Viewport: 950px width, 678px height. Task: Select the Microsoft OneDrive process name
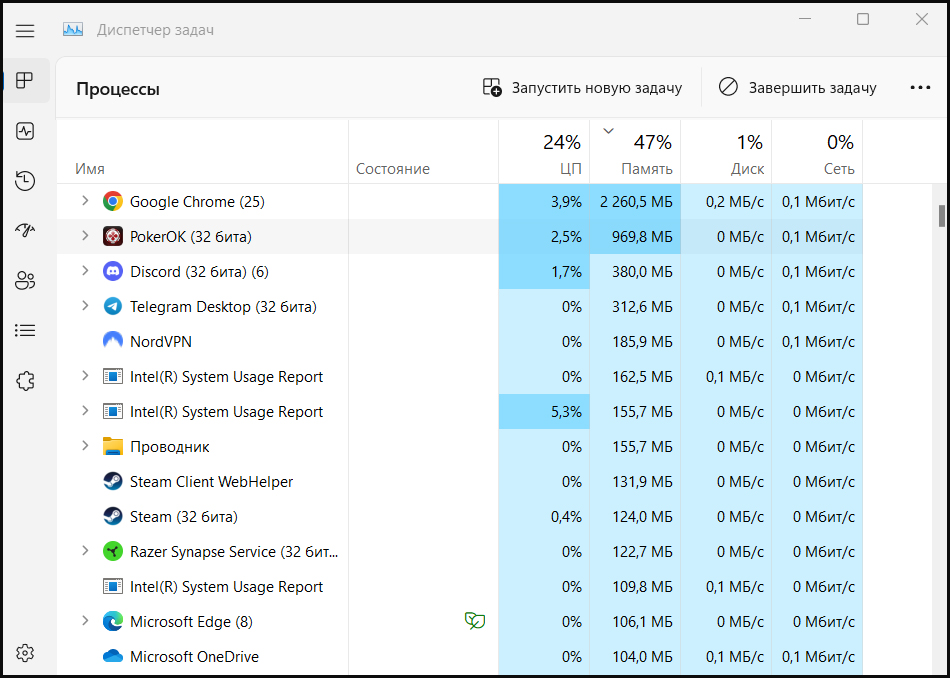[194, 657]
